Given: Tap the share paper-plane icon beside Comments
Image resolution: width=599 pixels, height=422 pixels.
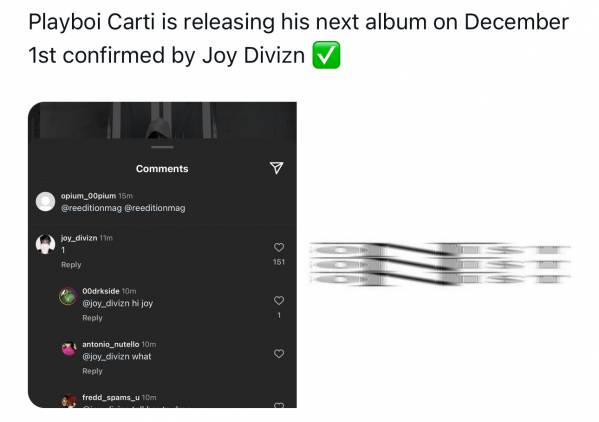Looking at the screenshot, I should (276, 168).
